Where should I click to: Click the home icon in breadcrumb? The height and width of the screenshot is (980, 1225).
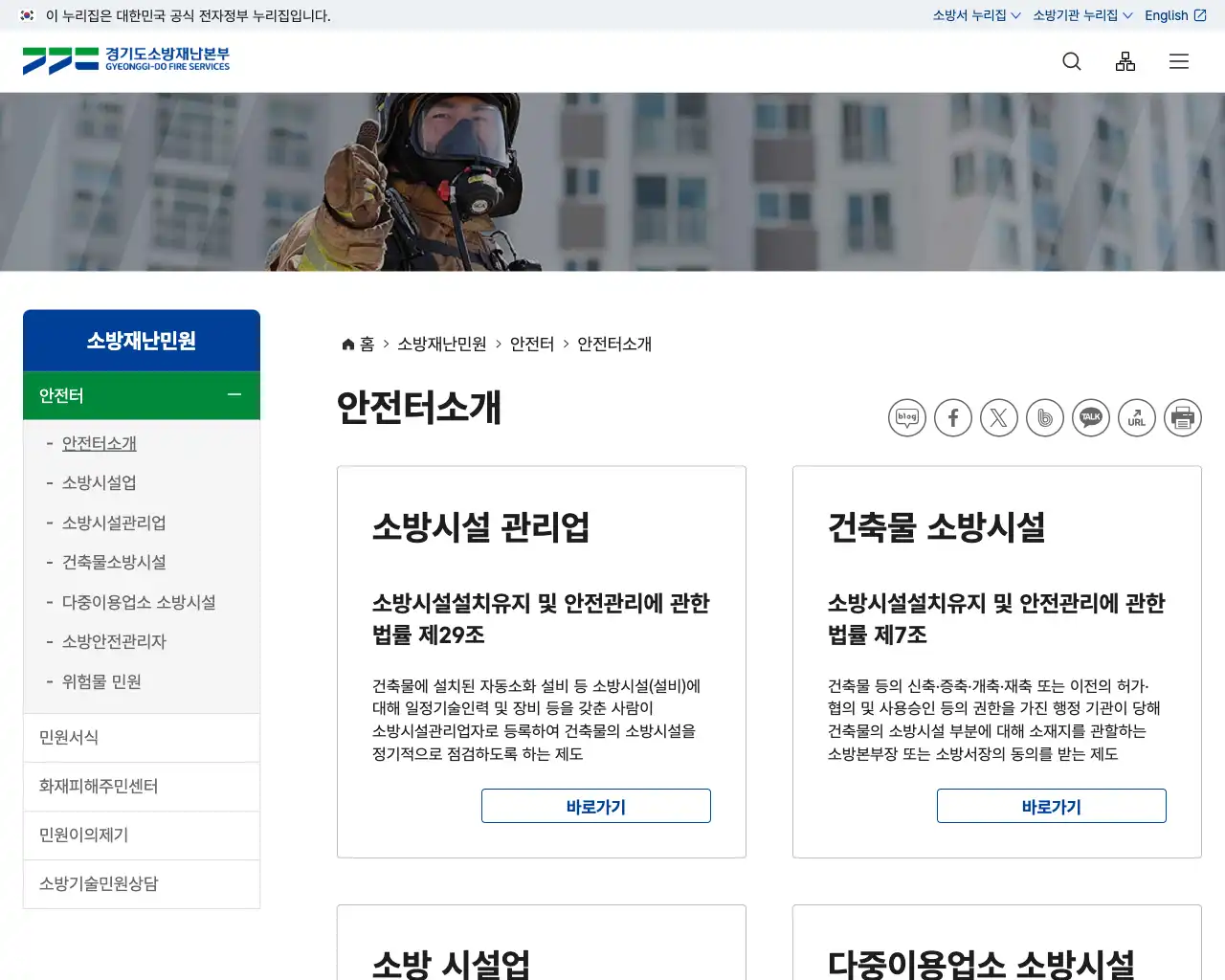tap(348, 344)
